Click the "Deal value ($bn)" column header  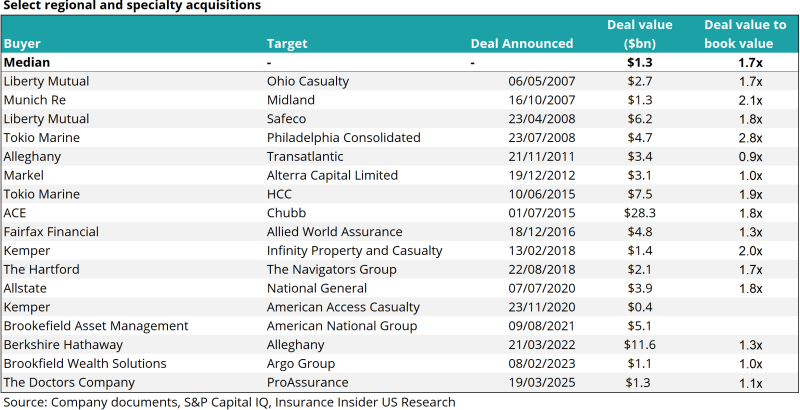point(640,34)
